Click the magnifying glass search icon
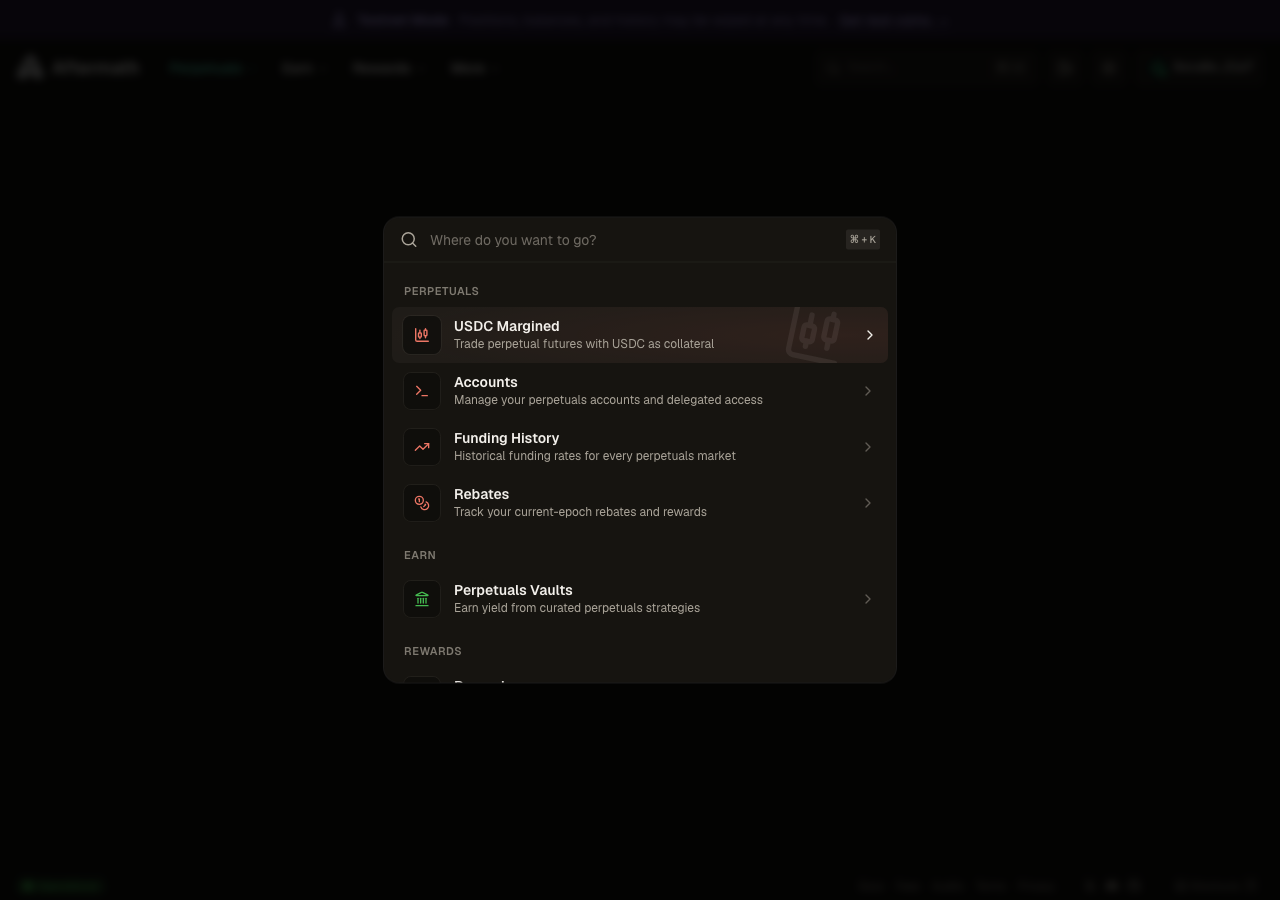 click(409, 240)
